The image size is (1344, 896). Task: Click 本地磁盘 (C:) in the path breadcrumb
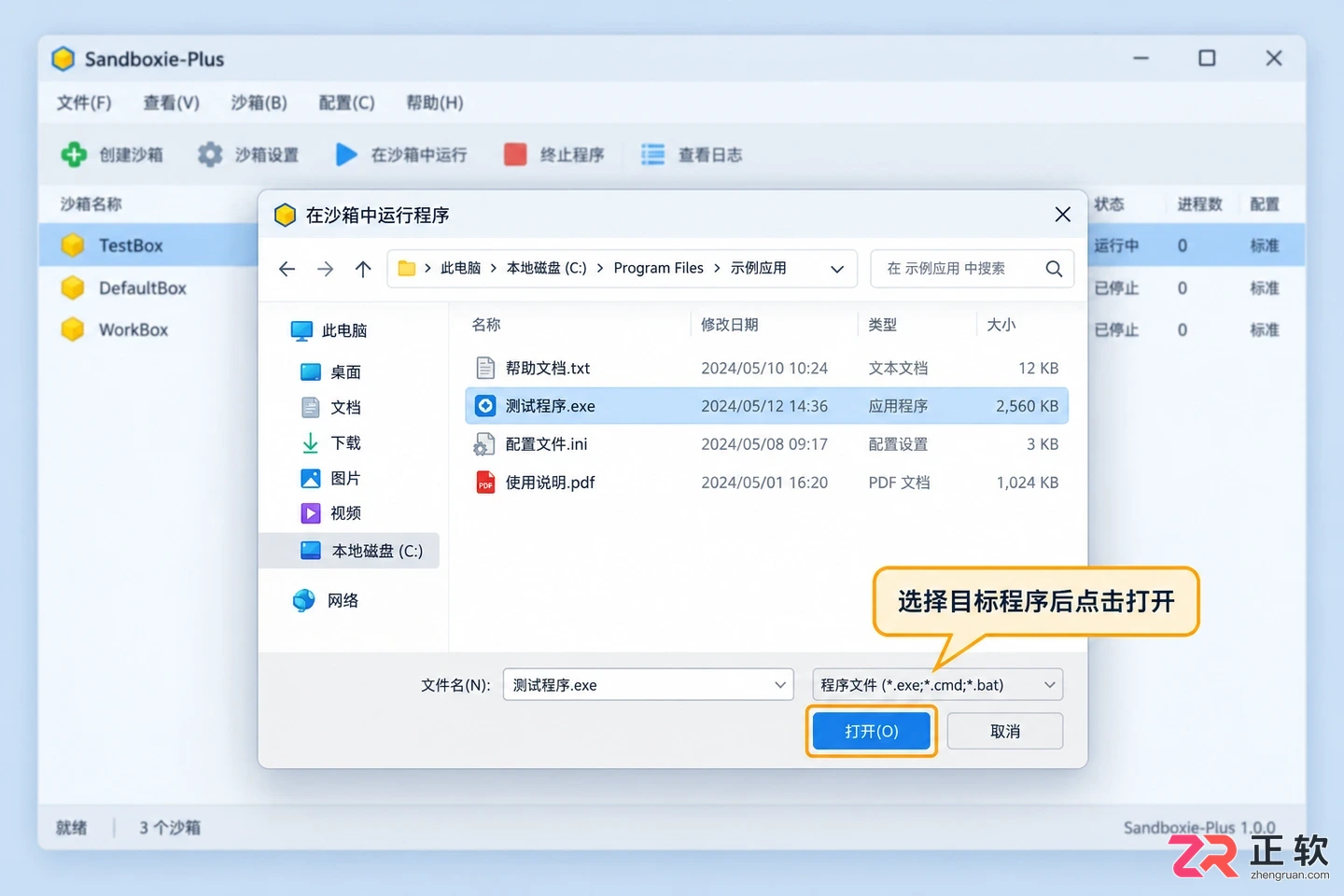click(x=546, y=268)
